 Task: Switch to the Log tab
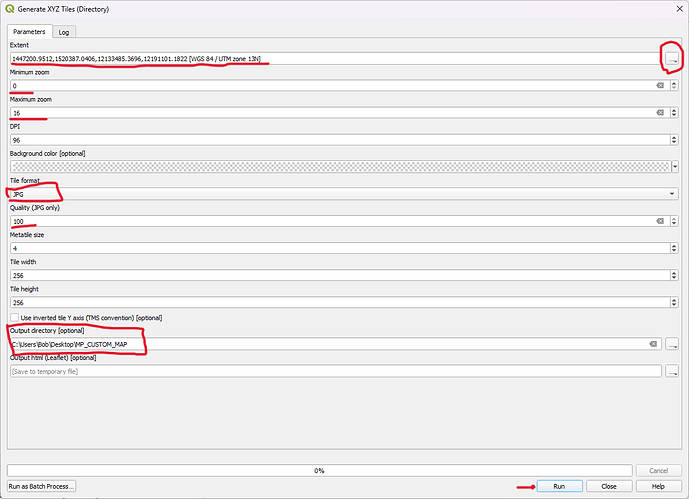click(64, 32)
